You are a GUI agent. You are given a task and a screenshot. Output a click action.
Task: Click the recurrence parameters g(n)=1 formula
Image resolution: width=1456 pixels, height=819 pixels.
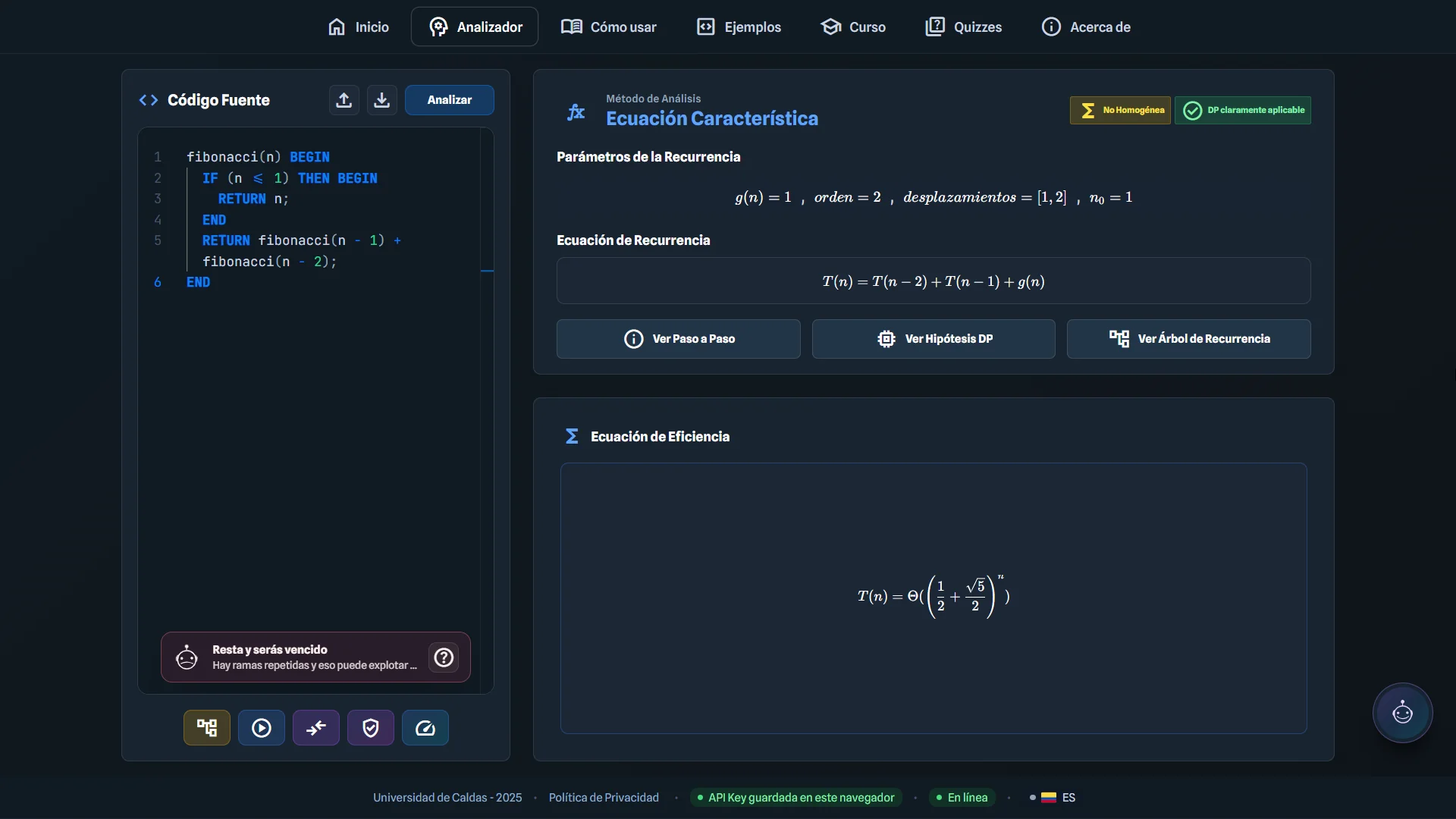pyautogui.click(x=934, y=198)
